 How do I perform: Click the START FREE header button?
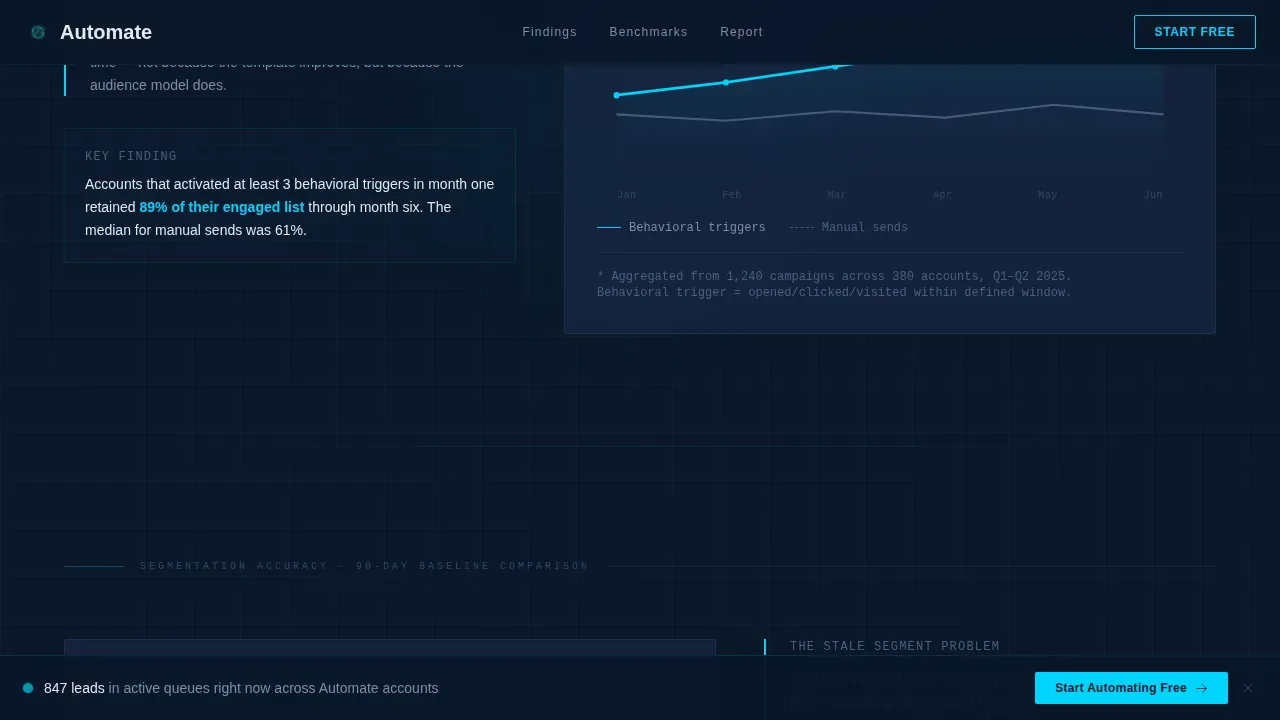(x=1194, y=32)
